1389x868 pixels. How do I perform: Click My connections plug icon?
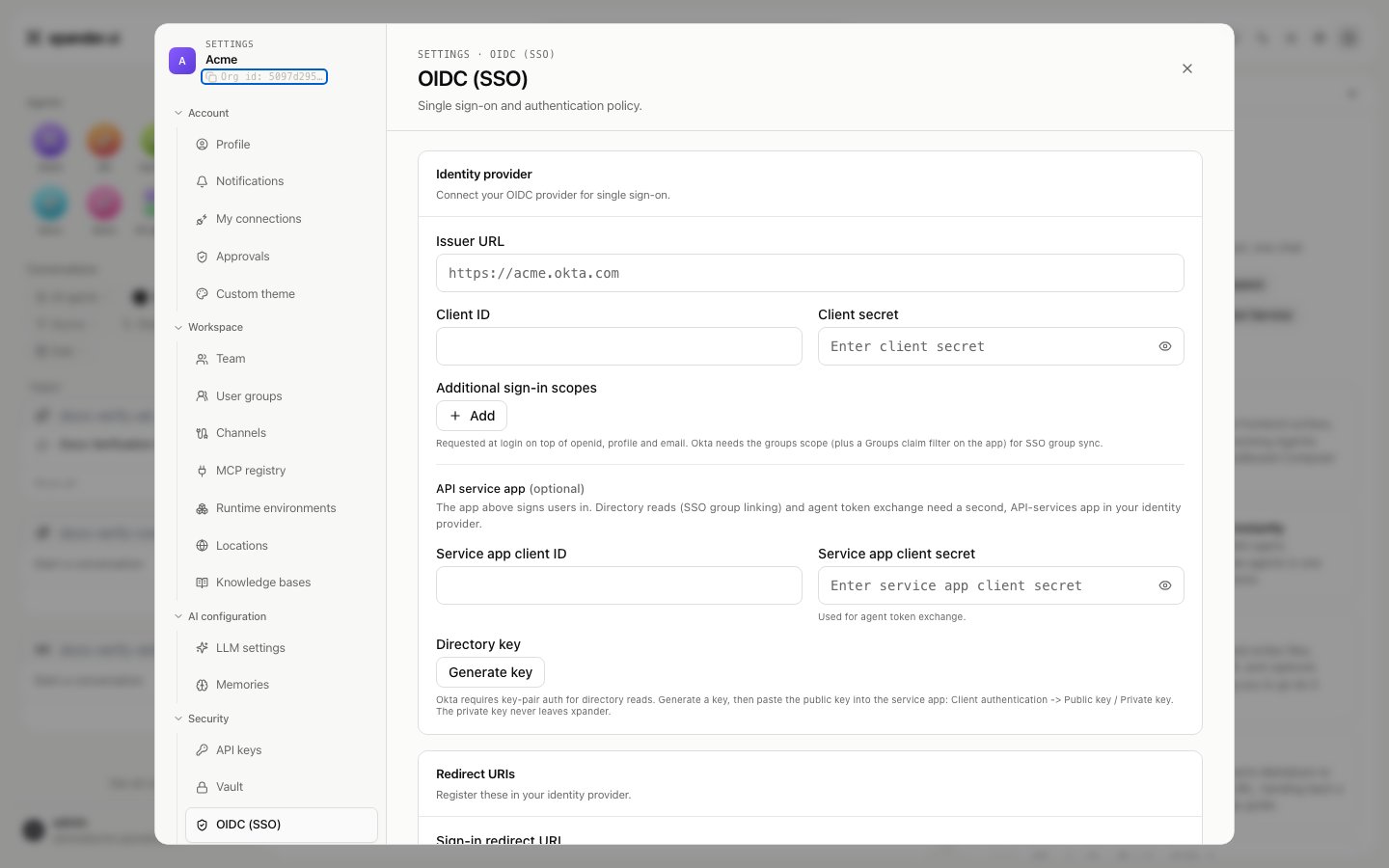click(x=202, y=219)
